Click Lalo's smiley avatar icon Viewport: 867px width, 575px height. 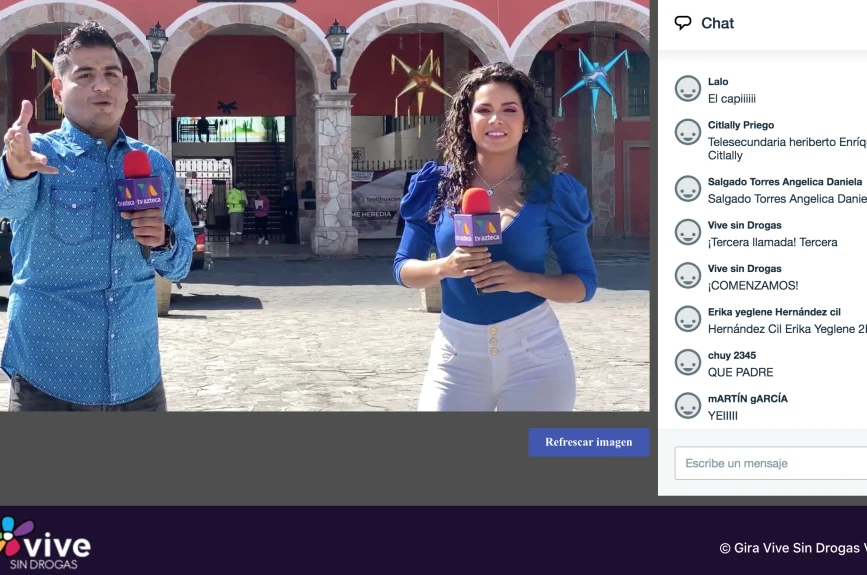pos(688,88)
